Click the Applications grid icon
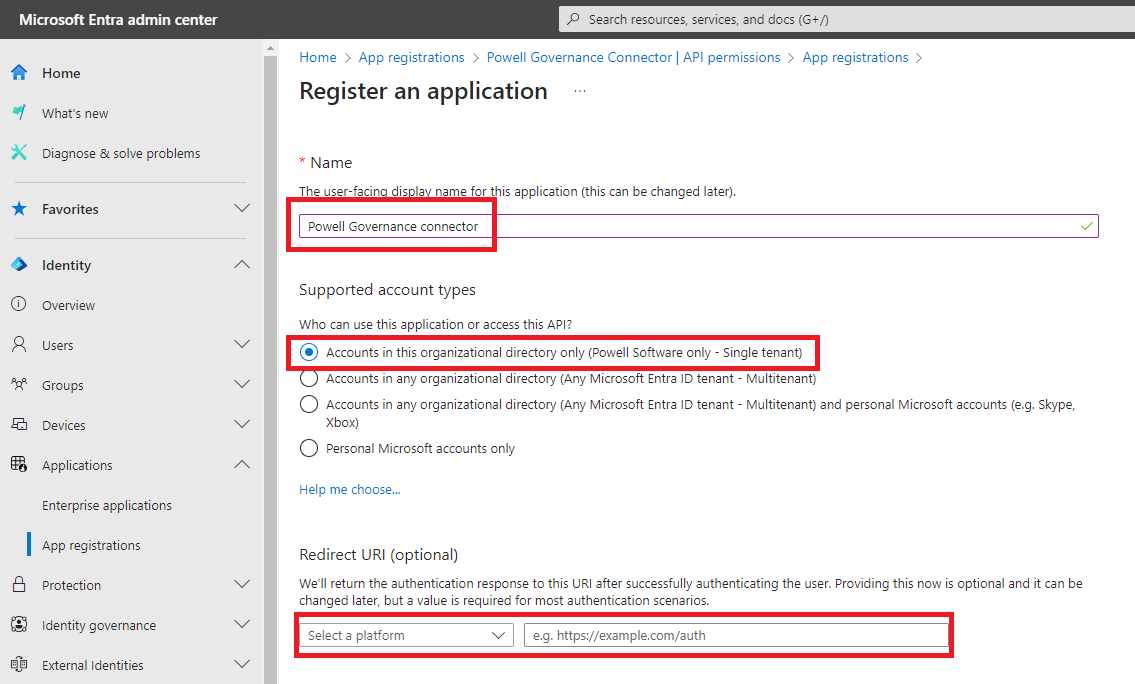Image resolution: width=1135 pixels, height=684 pixels. [20, 464]
